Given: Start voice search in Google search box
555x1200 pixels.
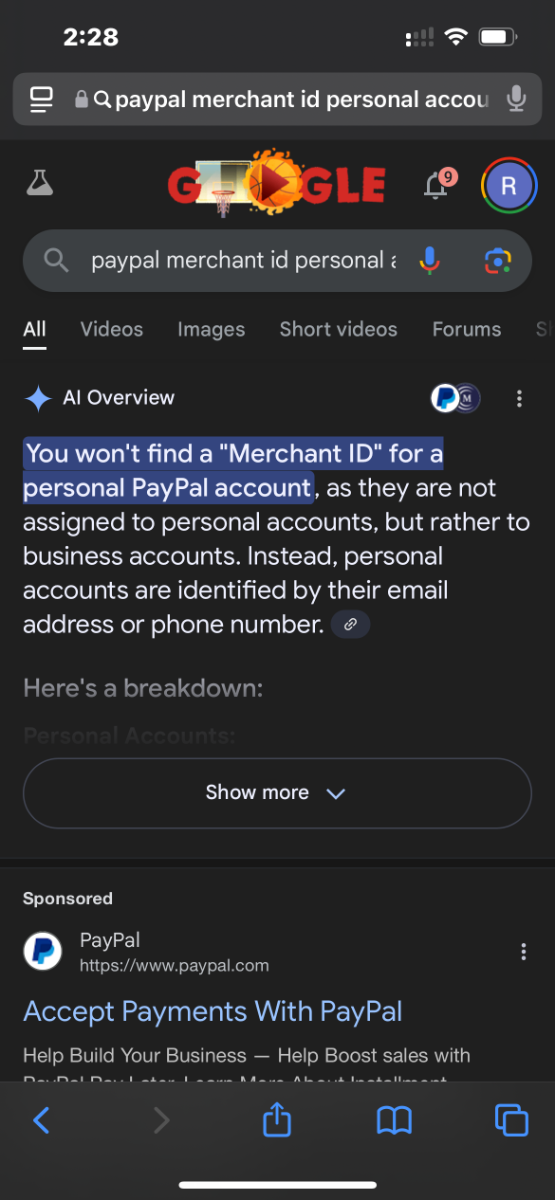Looking at the screenshot, I should pos(429,261).
